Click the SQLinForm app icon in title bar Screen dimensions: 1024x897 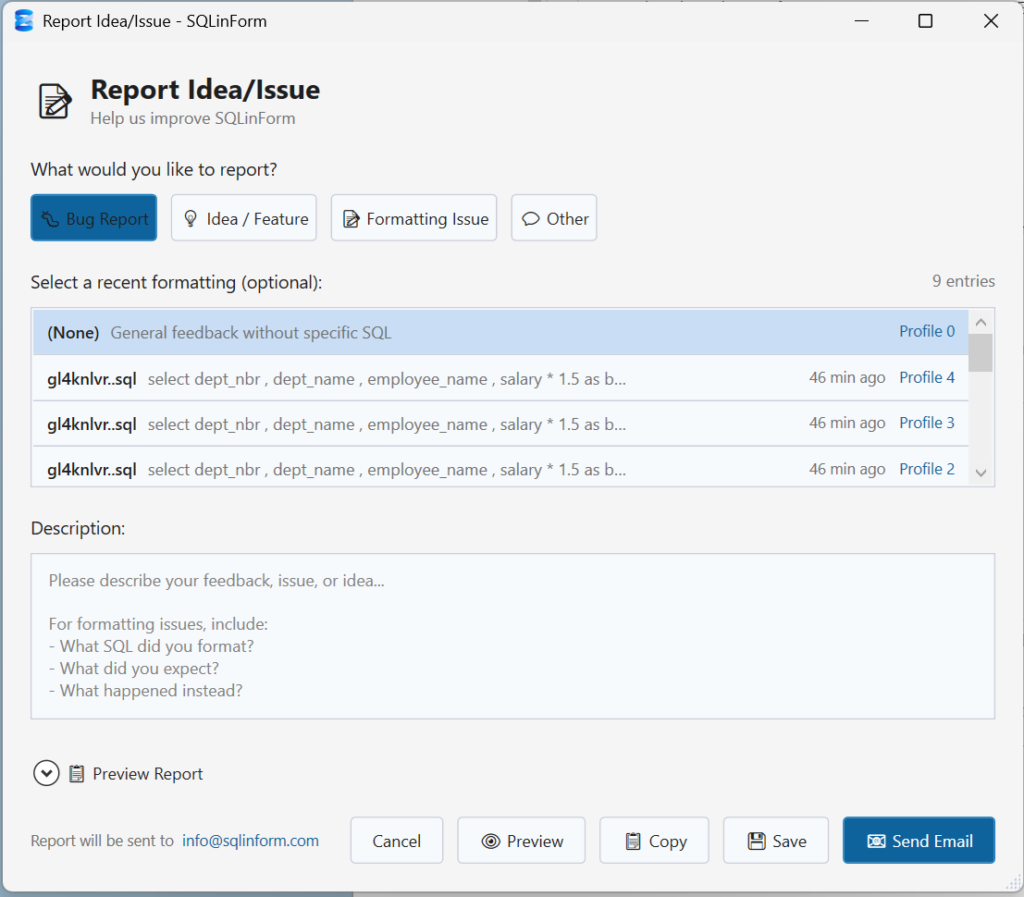(x=24, y=21)
